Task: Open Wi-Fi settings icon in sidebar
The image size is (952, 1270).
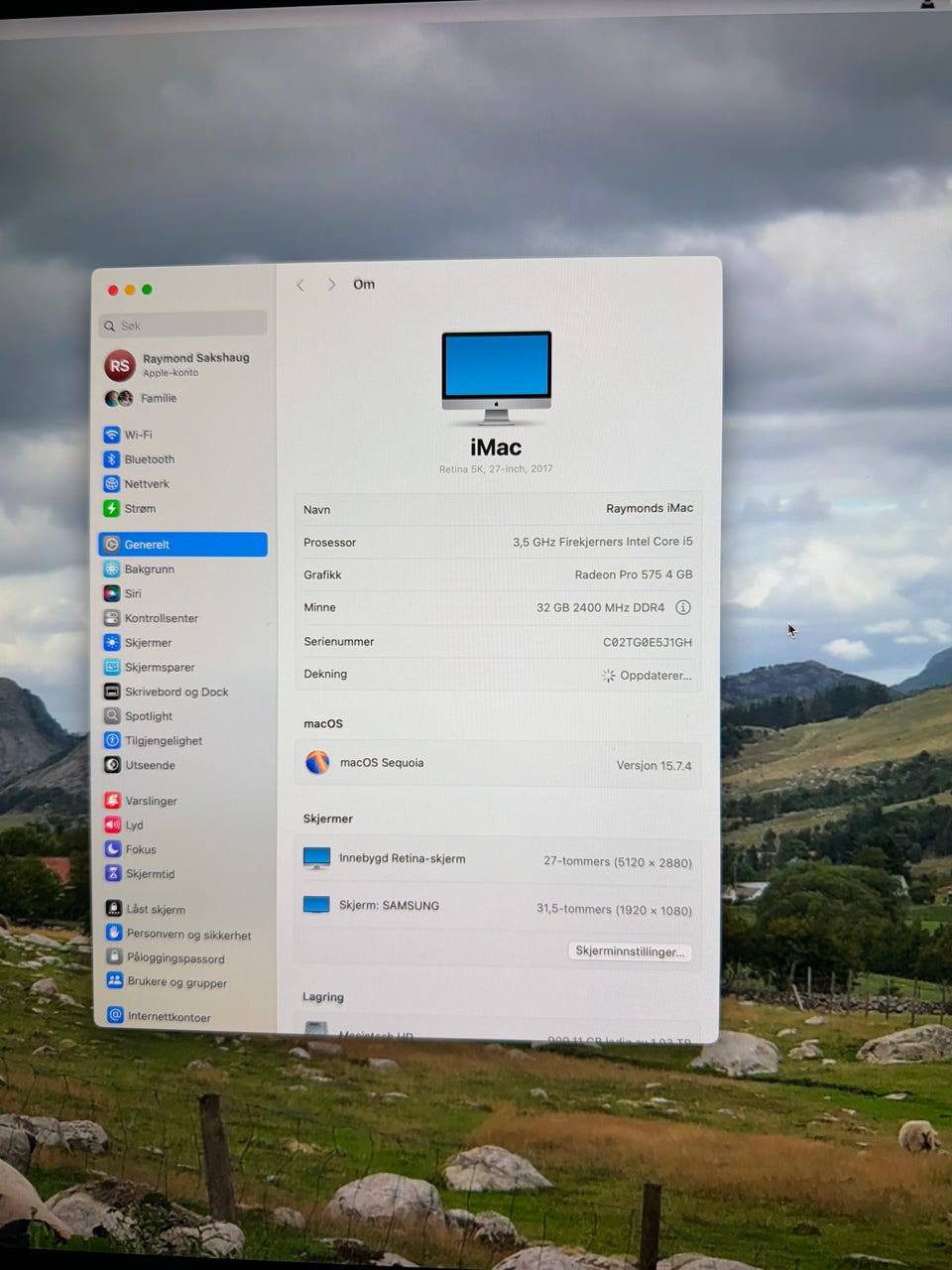Action: click(111, 435)
